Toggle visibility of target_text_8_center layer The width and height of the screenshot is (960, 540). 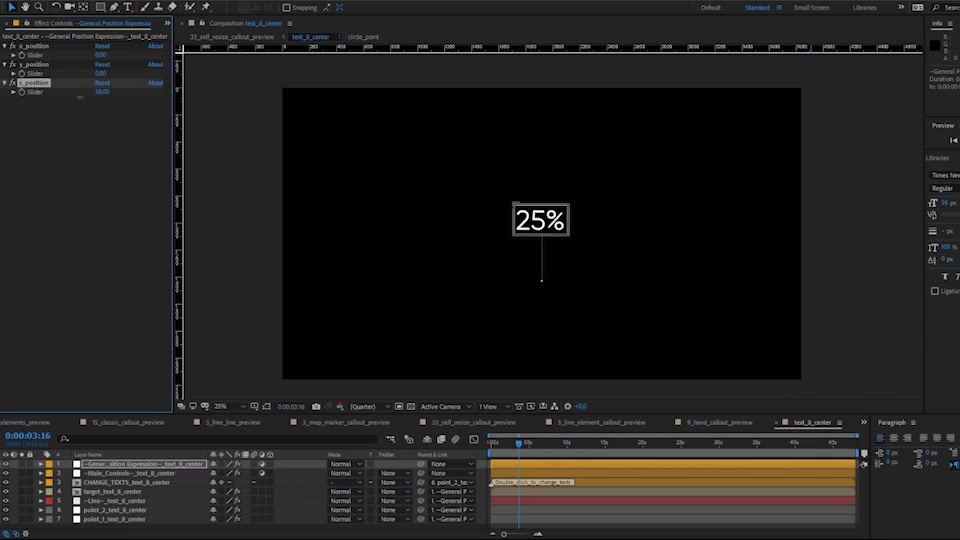click(x=6, y=492)
